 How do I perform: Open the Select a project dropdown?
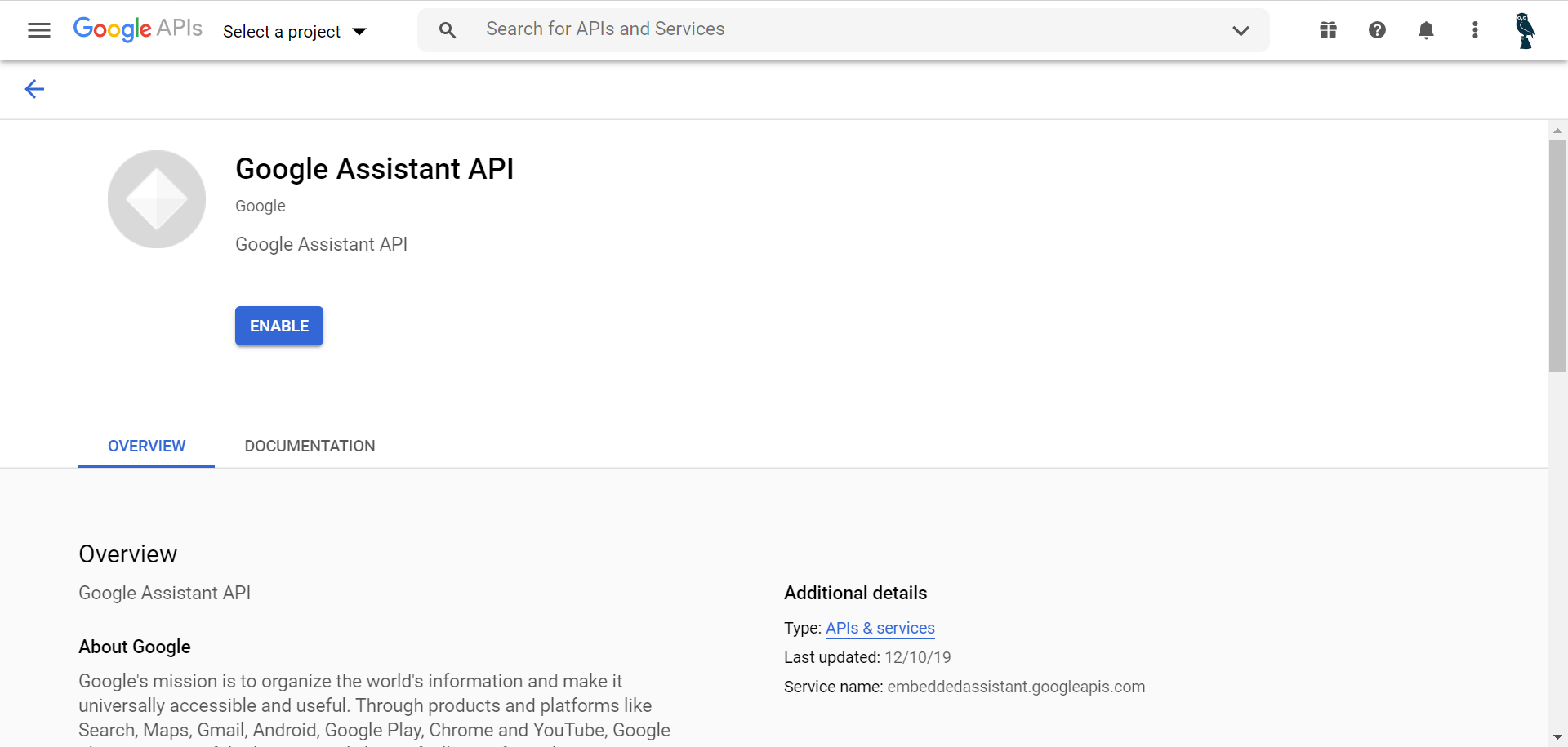pyautogui.click(x=294, y=32)
